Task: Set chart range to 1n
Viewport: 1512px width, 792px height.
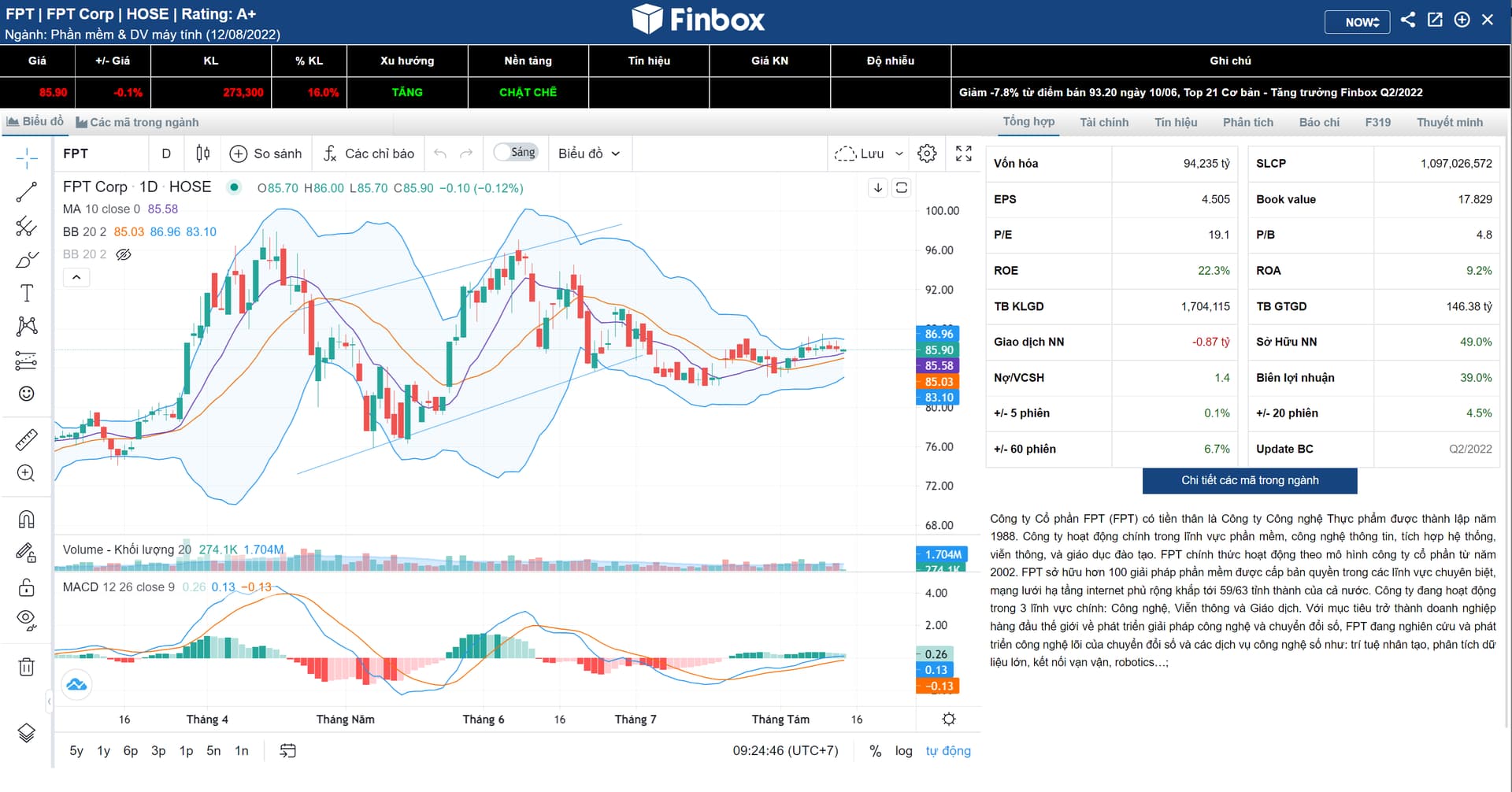Action: 242,751
